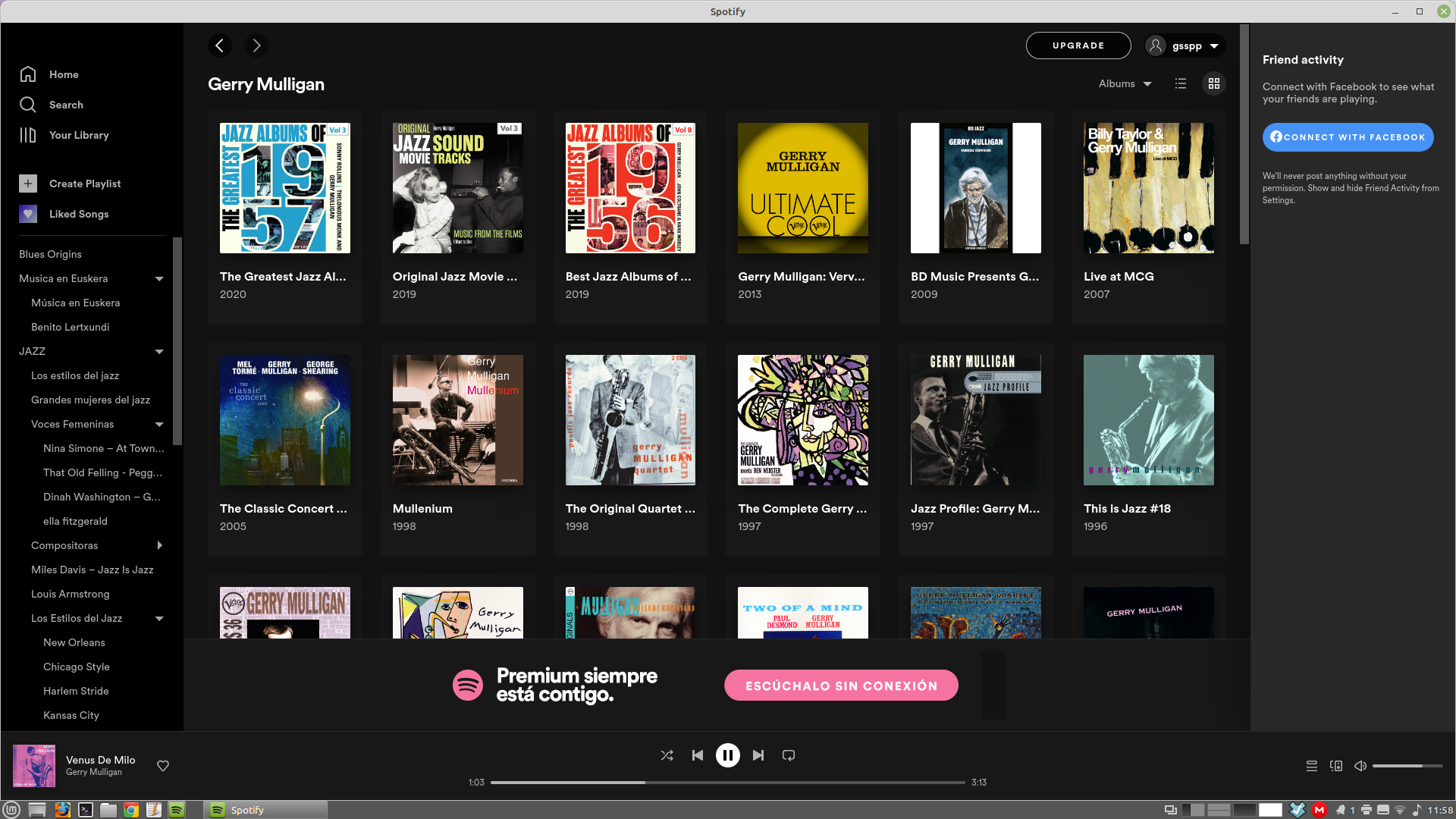This screenshot has height=819, width=1456.
Task: Click the Venus De Milo song title
Action: pyautogui.click(x=100, y=760)
